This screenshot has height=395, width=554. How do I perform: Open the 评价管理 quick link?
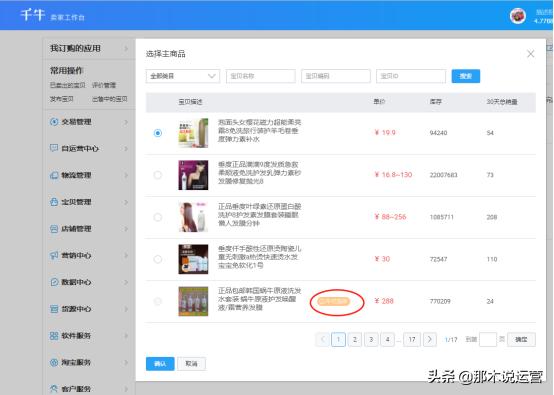click(104, 85)
